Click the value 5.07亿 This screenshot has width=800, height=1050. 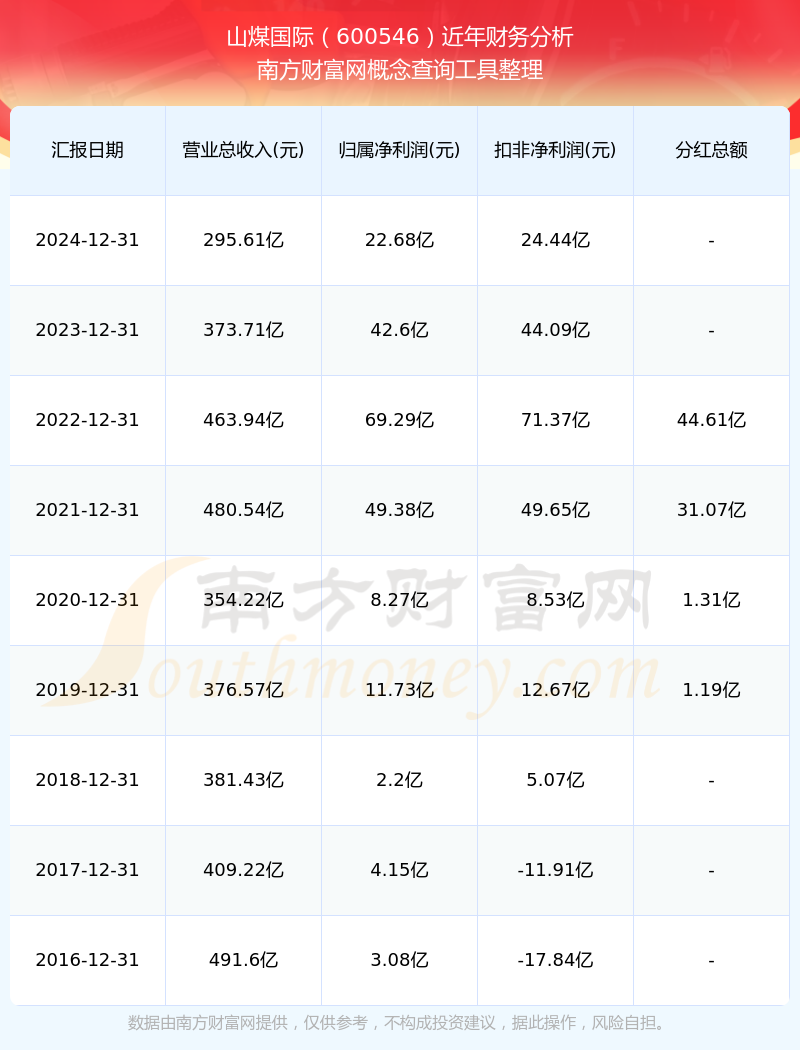(556, 780)
